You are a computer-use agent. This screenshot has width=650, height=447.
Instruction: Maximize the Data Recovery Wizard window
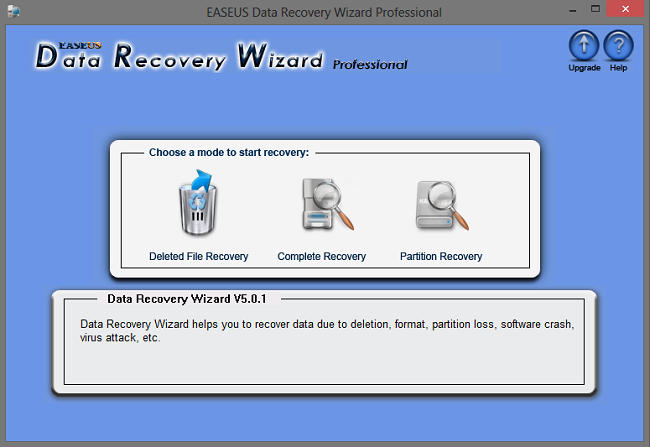[595, 9]
